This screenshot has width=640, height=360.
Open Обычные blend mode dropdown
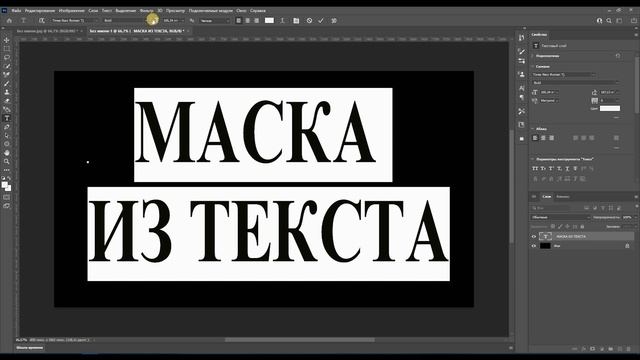[x=560, y=217]
